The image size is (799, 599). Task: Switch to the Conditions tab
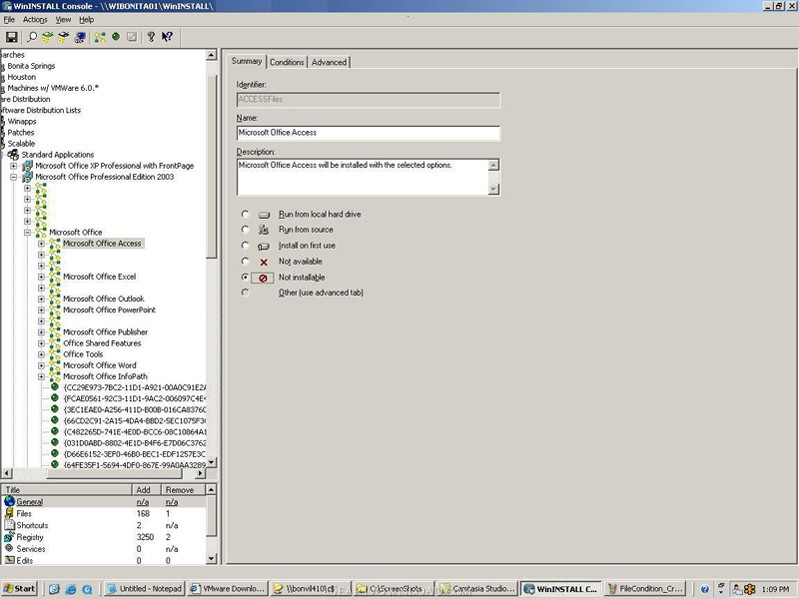coord(287,62)
